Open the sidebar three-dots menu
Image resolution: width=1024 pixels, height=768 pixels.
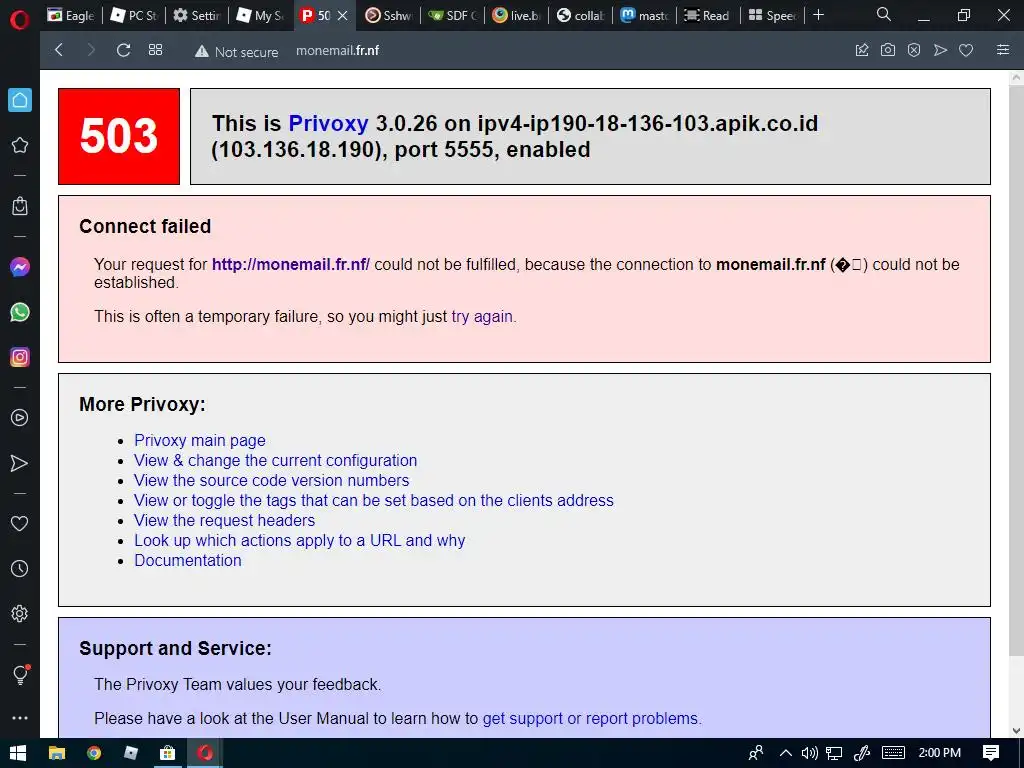(20, 718)
